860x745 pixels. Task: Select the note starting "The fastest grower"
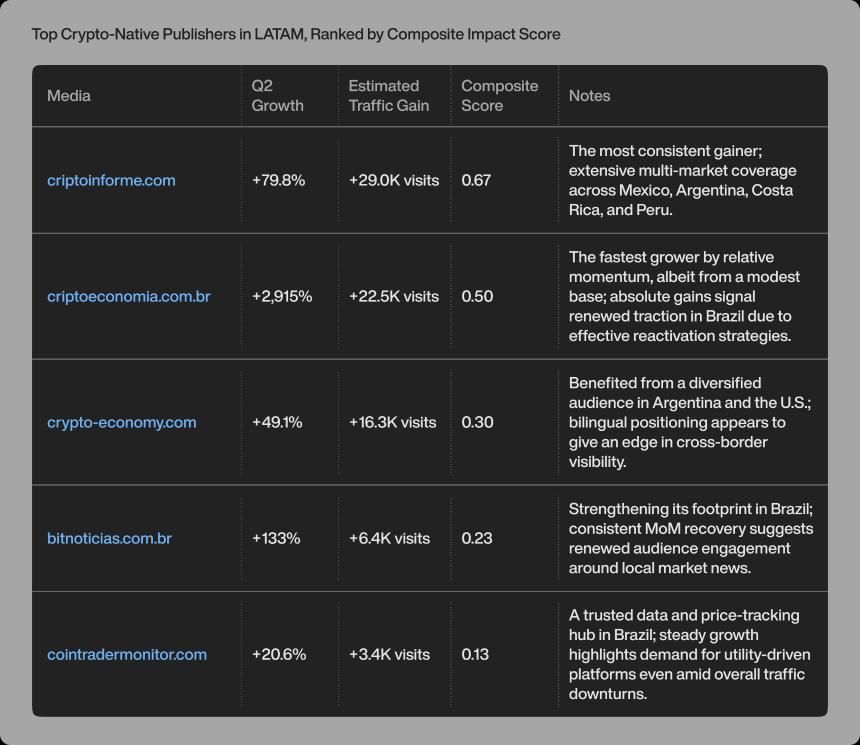pyautogui.click(x=684, y=296)
